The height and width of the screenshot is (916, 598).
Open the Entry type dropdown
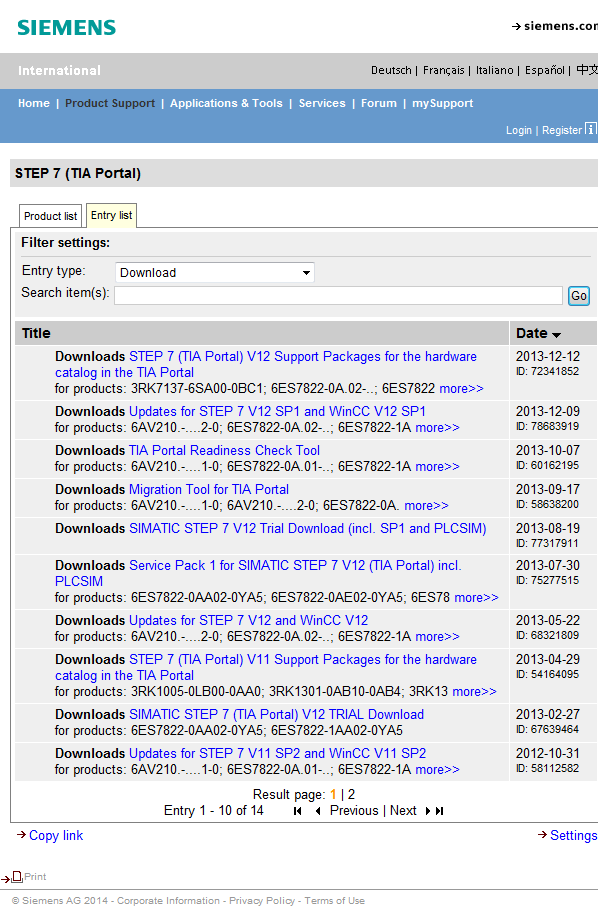[215, 273]
